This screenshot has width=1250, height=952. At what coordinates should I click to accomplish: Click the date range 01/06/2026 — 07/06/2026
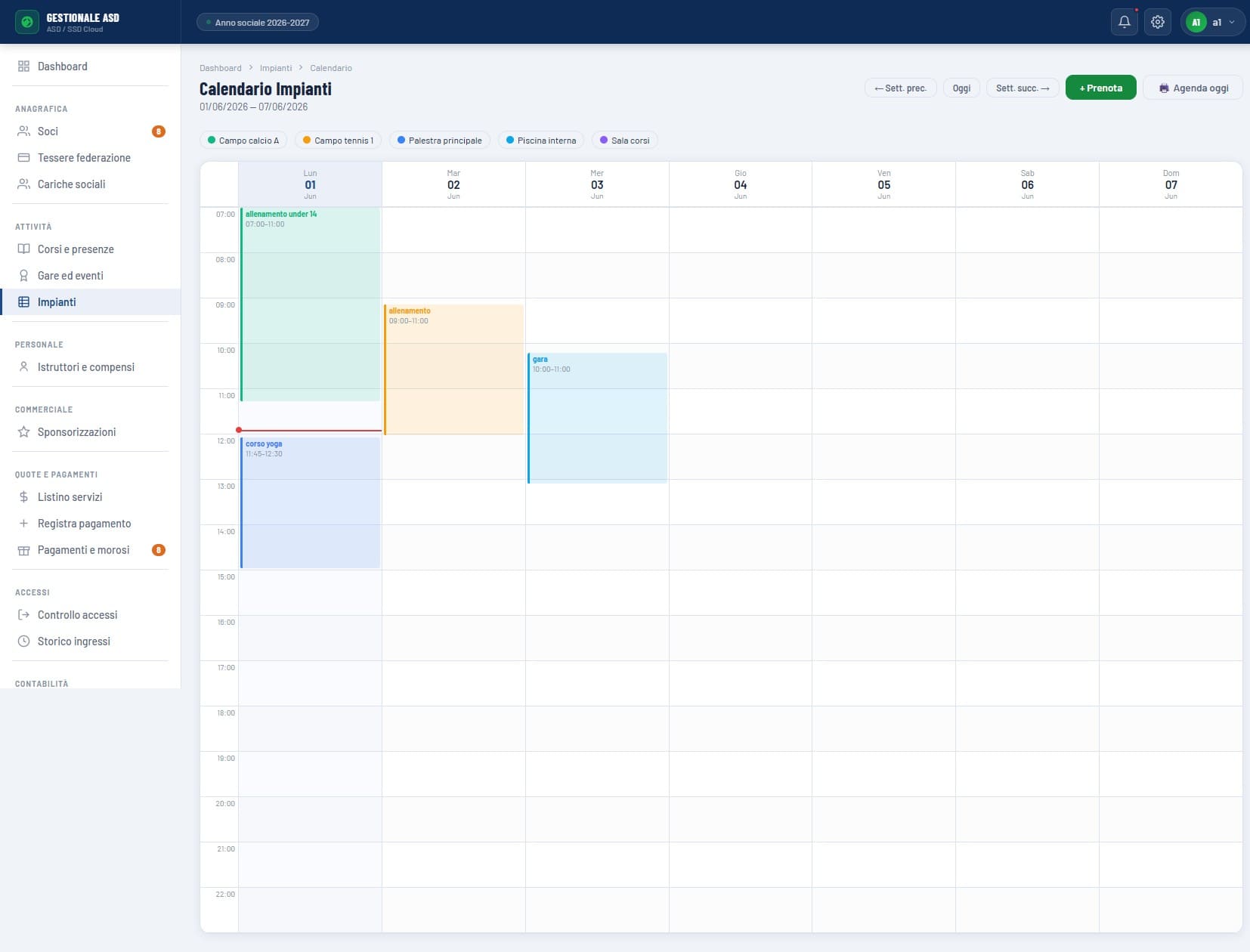pos(254,107)
